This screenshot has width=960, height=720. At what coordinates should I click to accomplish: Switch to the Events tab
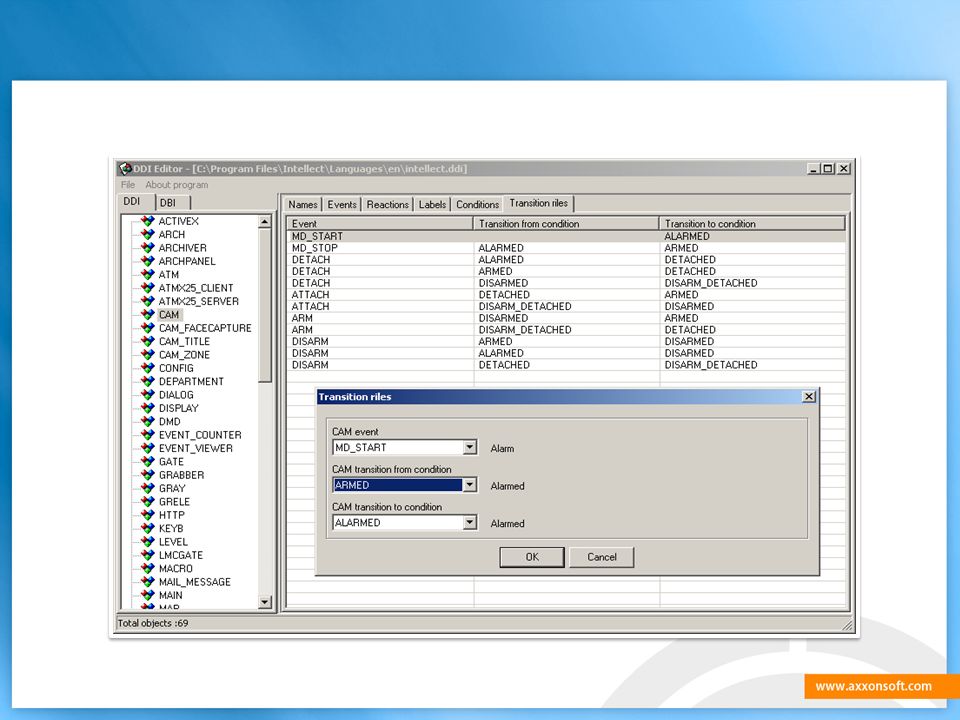click(342, 204)
